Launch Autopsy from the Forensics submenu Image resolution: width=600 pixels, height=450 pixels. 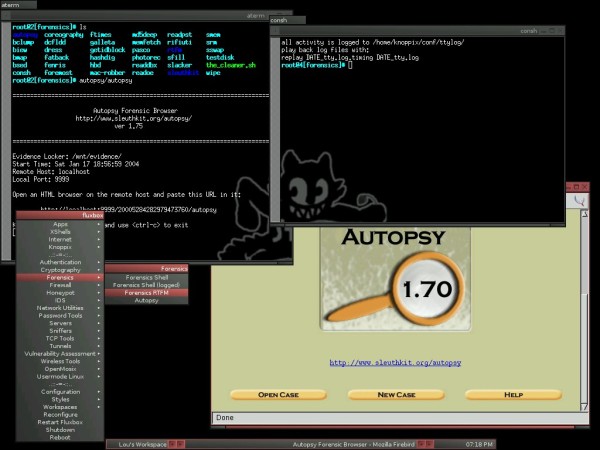(x=147, y=300)
